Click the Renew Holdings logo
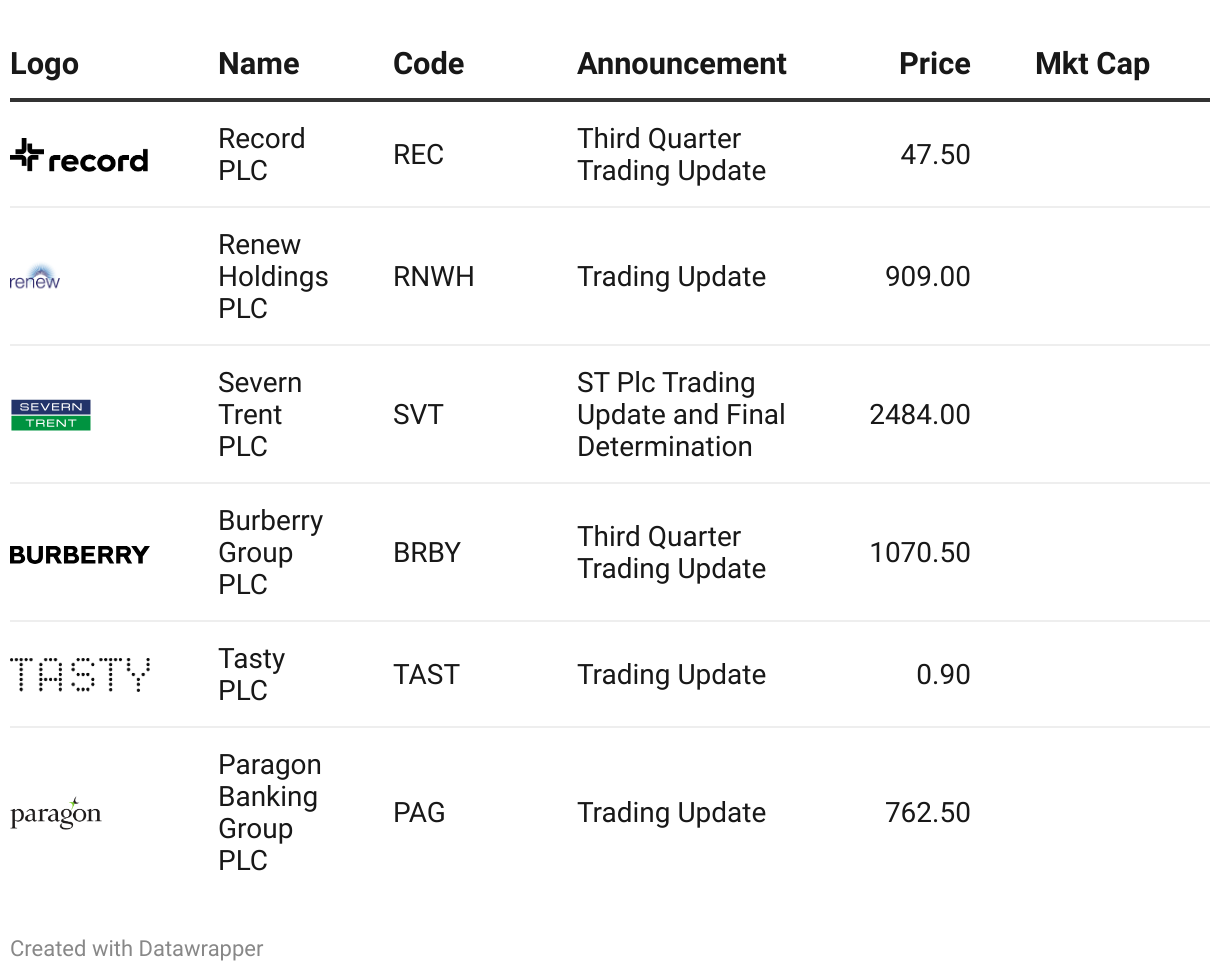Viewport: 1220px width, 972px height. pos(35,277)
